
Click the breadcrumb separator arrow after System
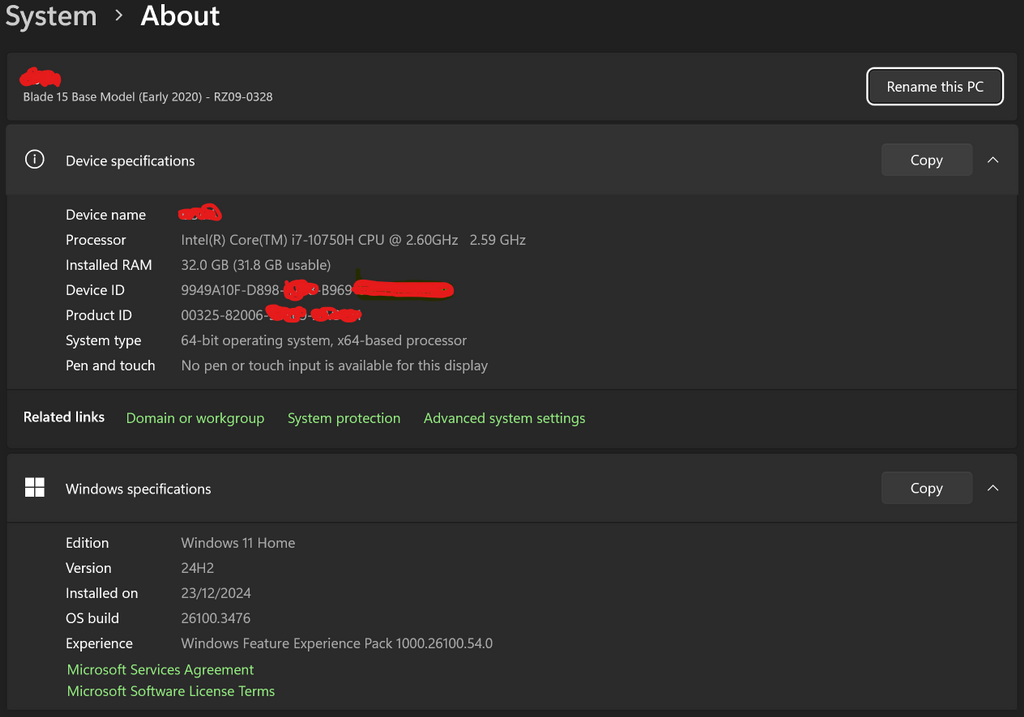(x=119, y=16)
